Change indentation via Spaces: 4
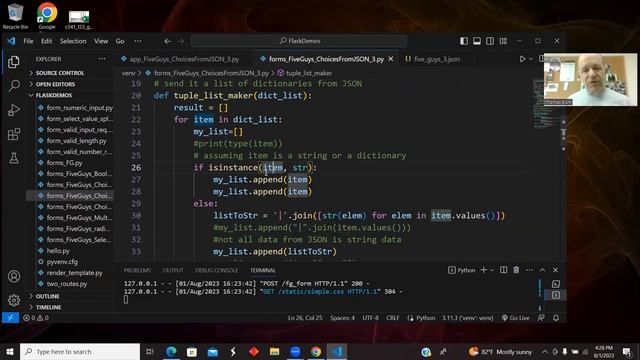The width and height of the screenshot is (640, 360). click(342, 318)
